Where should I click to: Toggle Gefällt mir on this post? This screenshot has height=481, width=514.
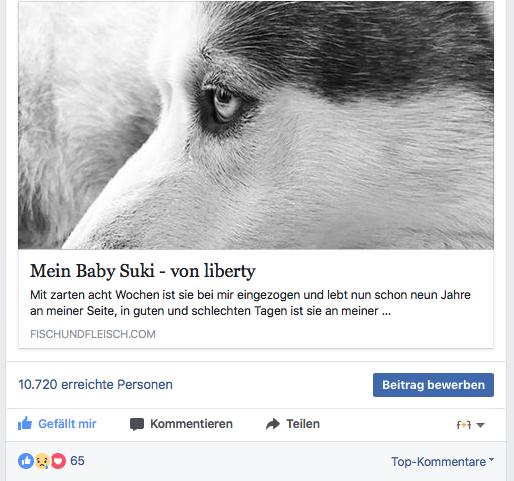(57, 424)
